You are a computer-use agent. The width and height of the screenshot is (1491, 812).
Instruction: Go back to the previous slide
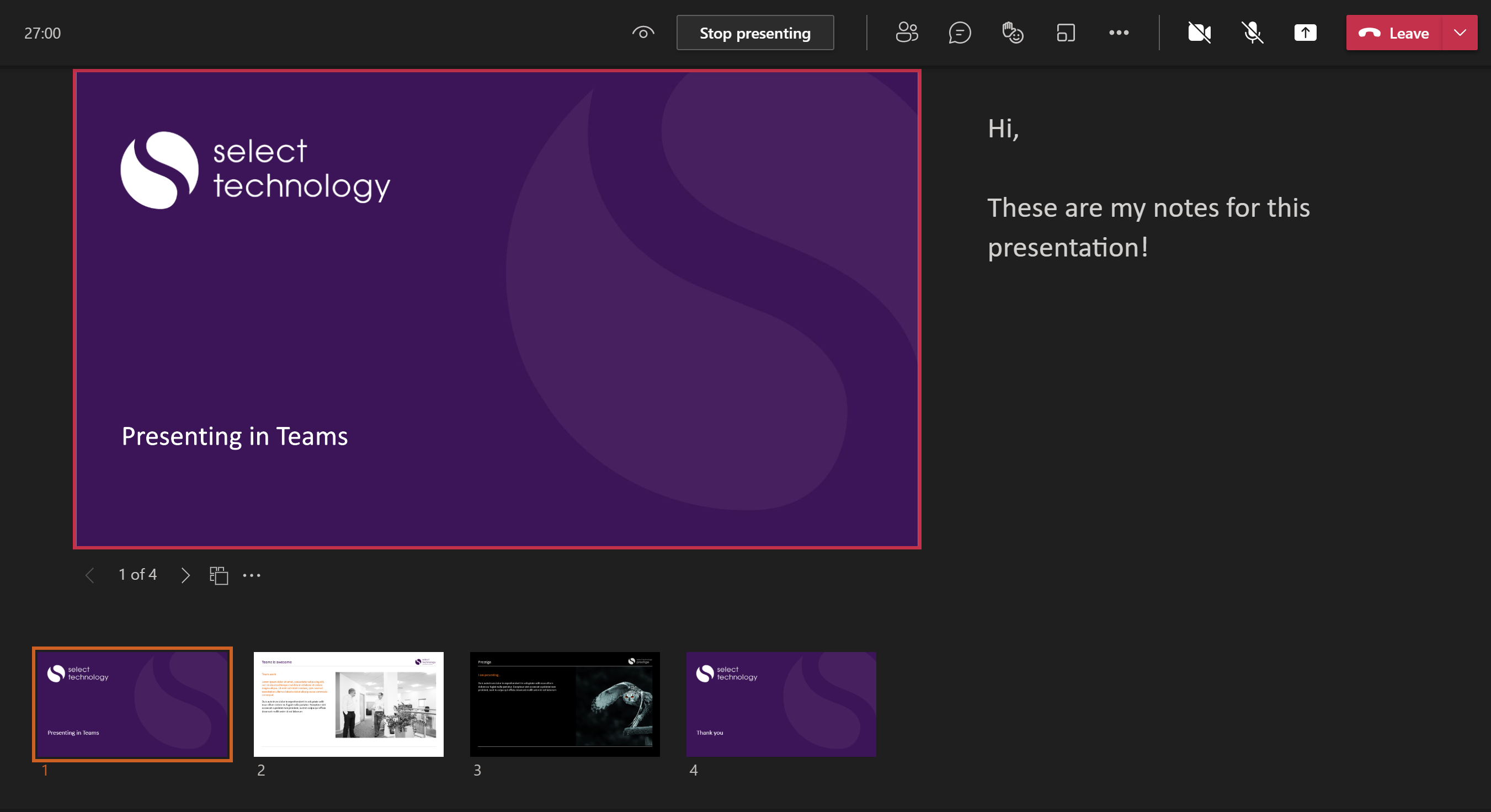[x=90, y=575]
